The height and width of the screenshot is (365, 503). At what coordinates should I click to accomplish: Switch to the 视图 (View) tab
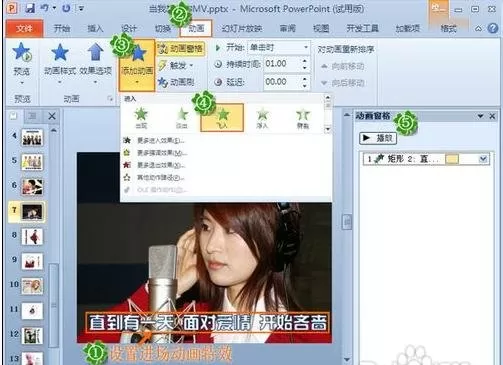tap(321, 28)
